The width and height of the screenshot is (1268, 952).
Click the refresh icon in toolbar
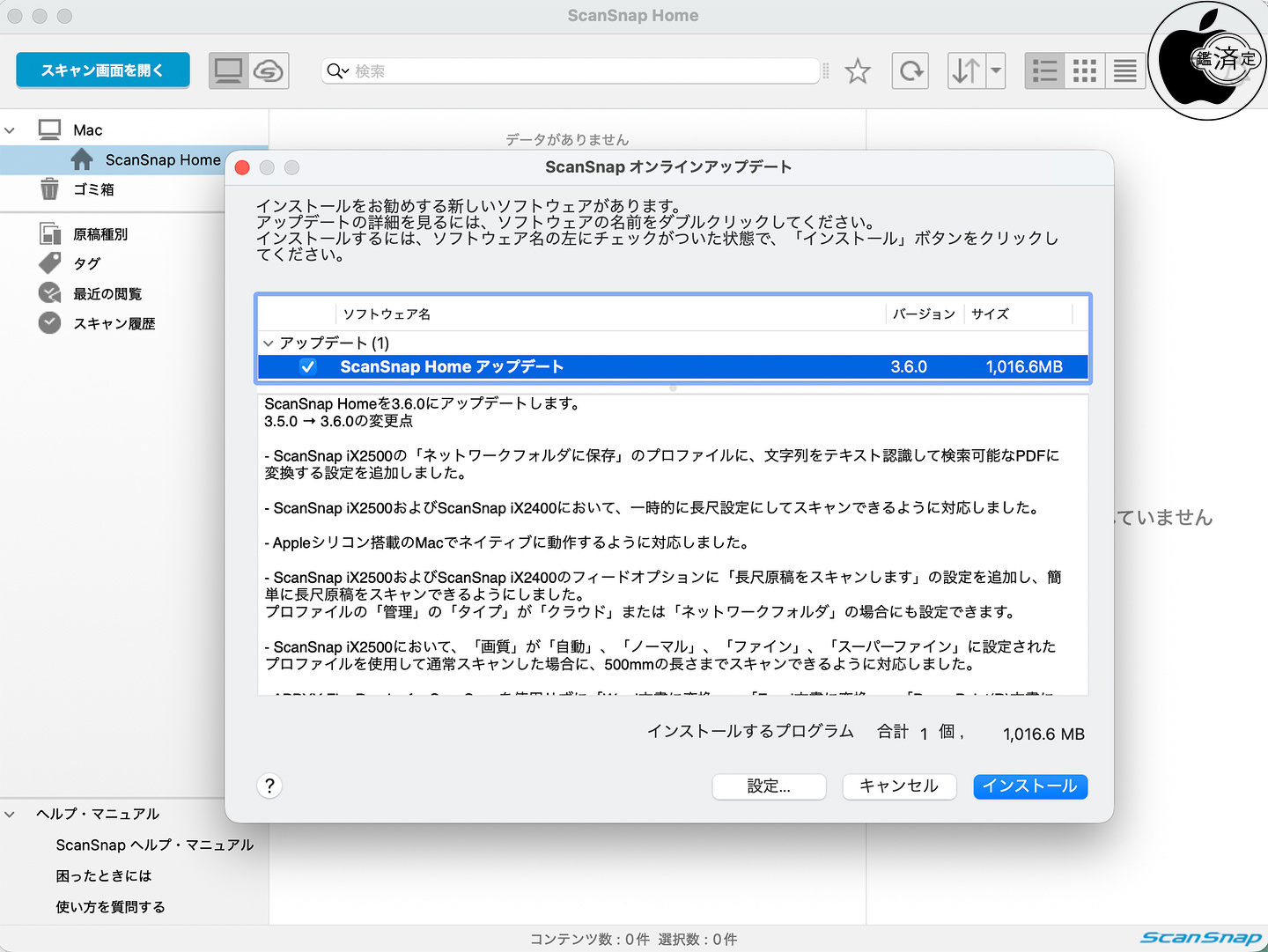(910, 71)
